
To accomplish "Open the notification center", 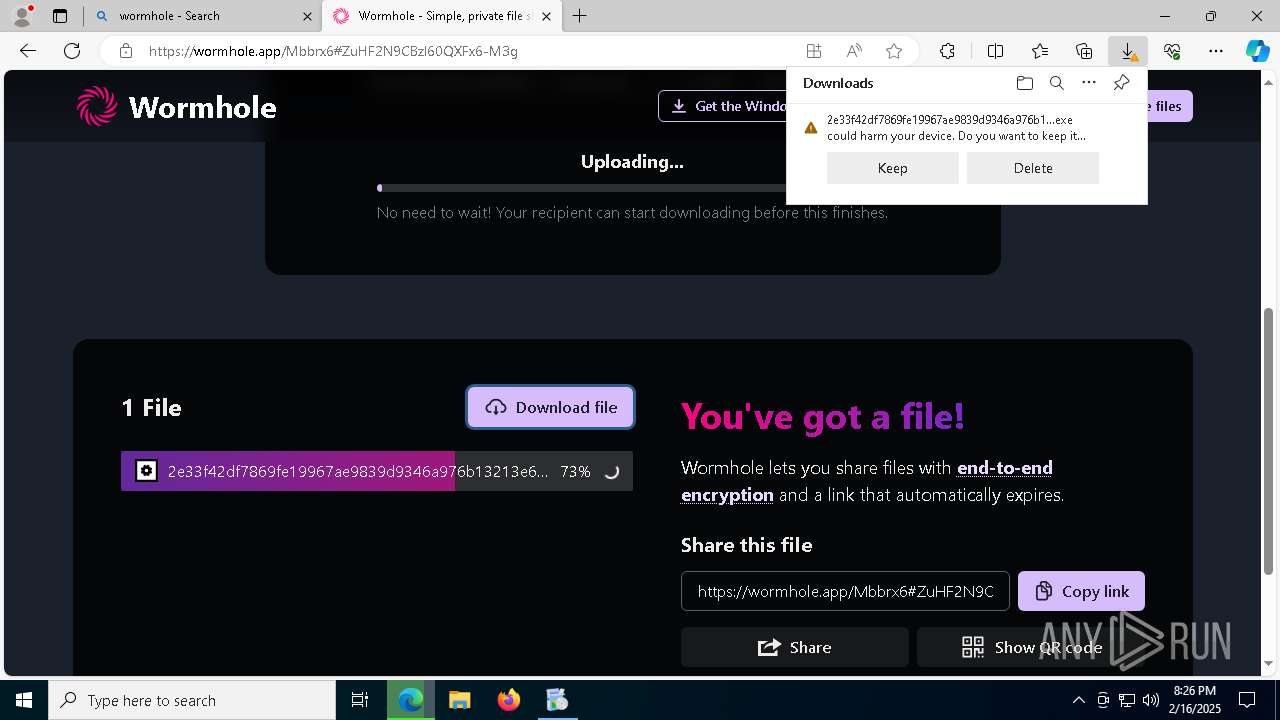I will tap(1248, 700).
